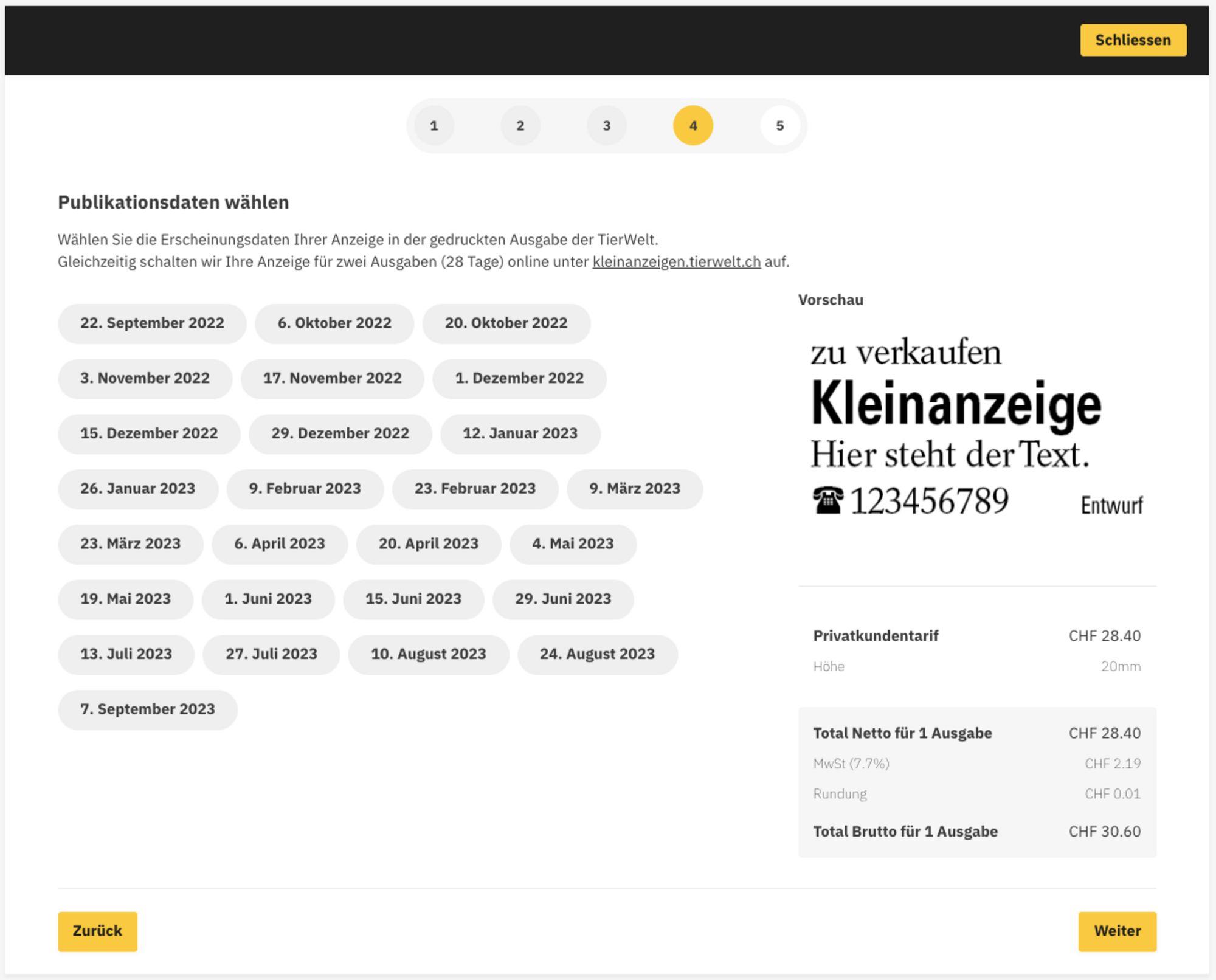
Task: Toggle the 9. März 2023 date
Action: point(635,489)
